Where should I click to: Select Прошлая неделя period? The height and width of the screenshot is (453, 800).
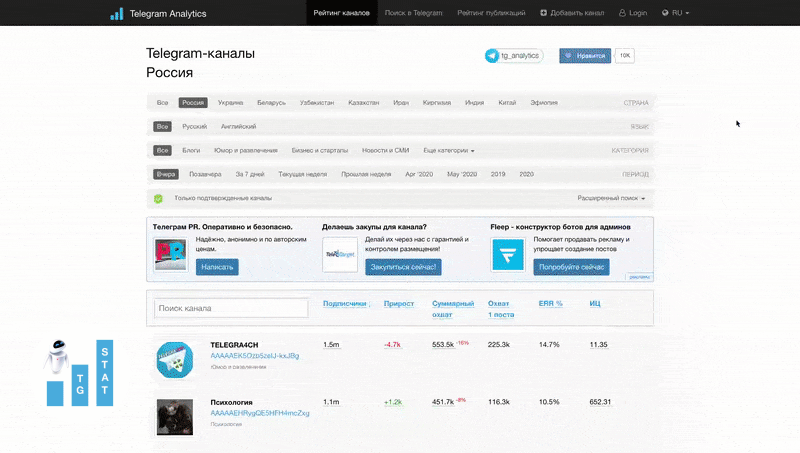[366, 174]
